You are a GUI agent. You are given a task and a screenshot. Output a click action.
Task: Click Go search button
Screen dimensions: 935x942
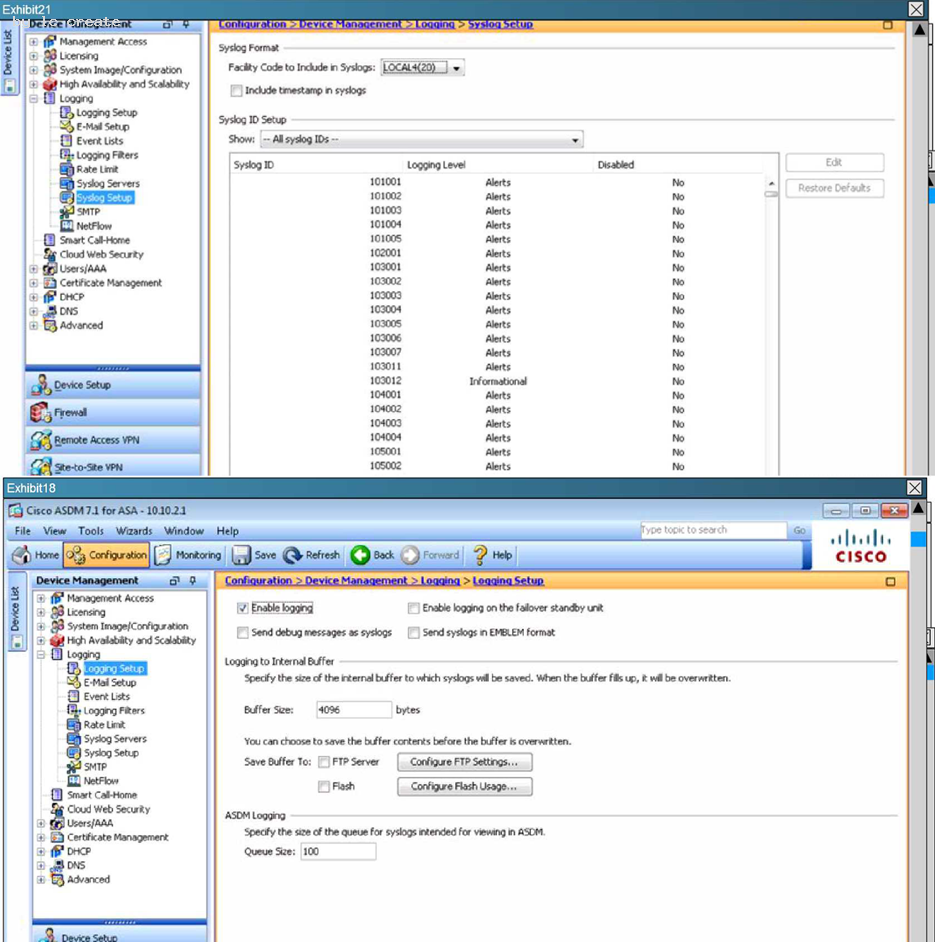pyautogui.click(x=799, y=530)
